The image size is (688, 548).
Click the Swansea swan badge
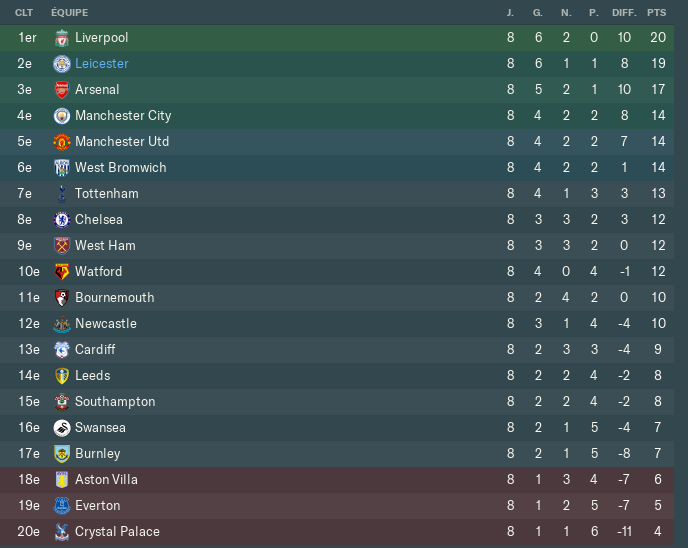coord(61,428)
